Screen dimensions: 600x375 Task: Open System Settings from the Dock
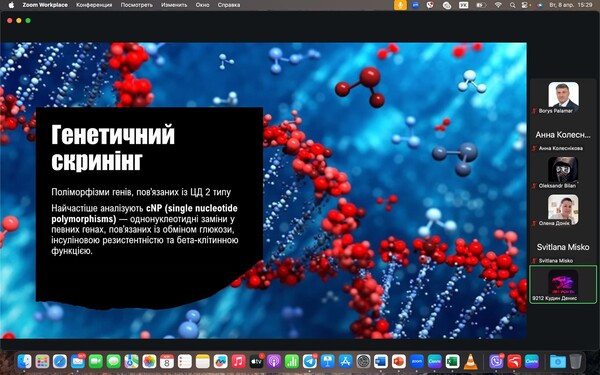point(363,361)
